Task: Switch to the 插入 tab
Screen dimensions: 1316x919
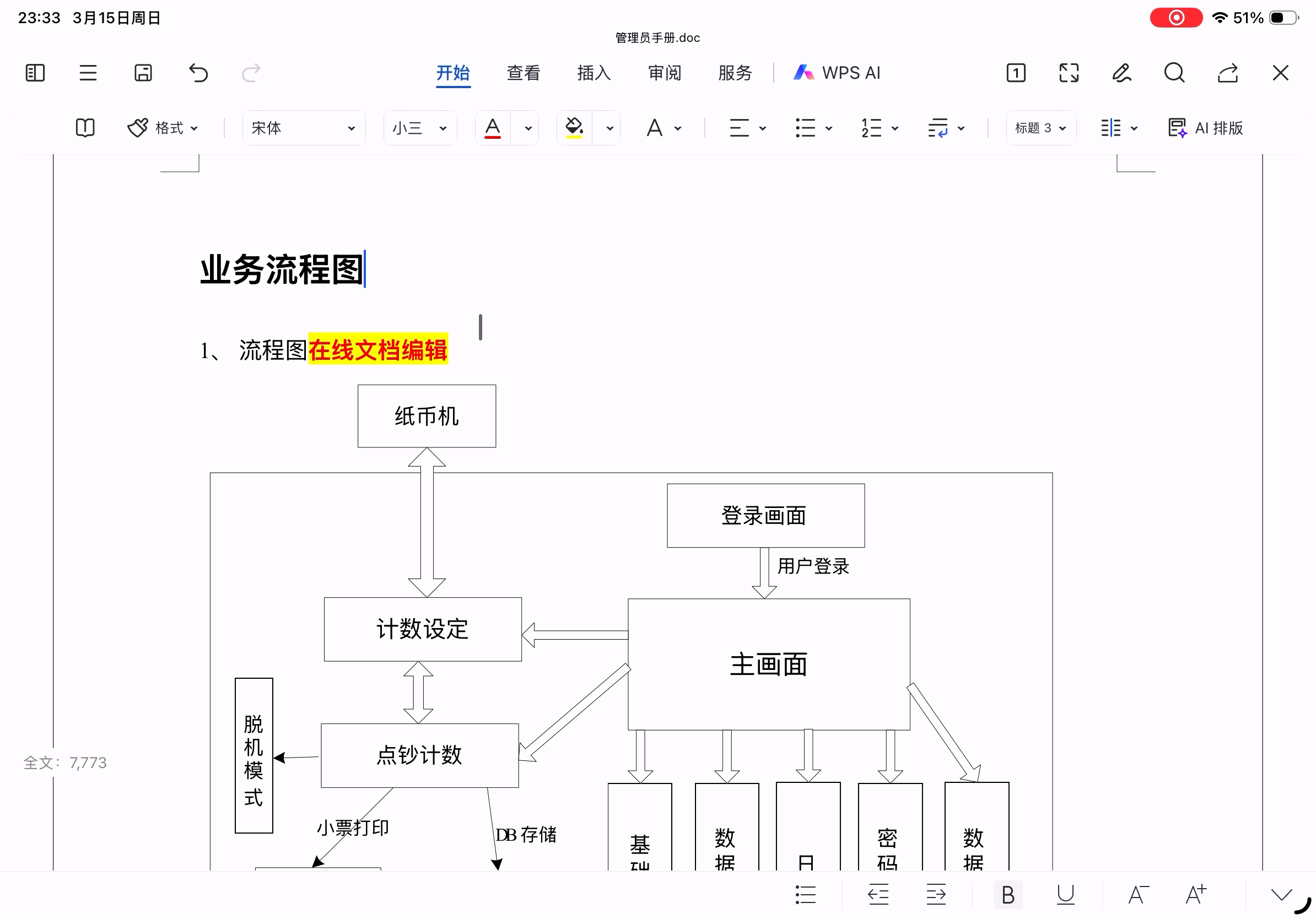Action: [594, 73]
